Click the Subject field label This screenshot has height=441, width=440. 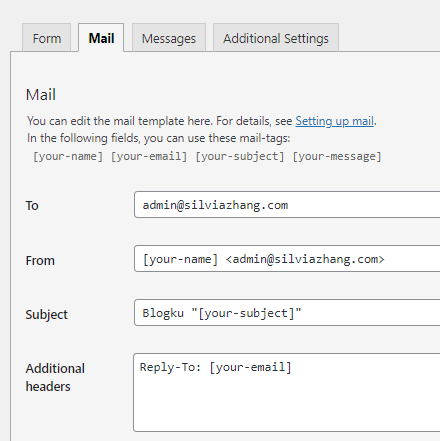tap(47, 315)
